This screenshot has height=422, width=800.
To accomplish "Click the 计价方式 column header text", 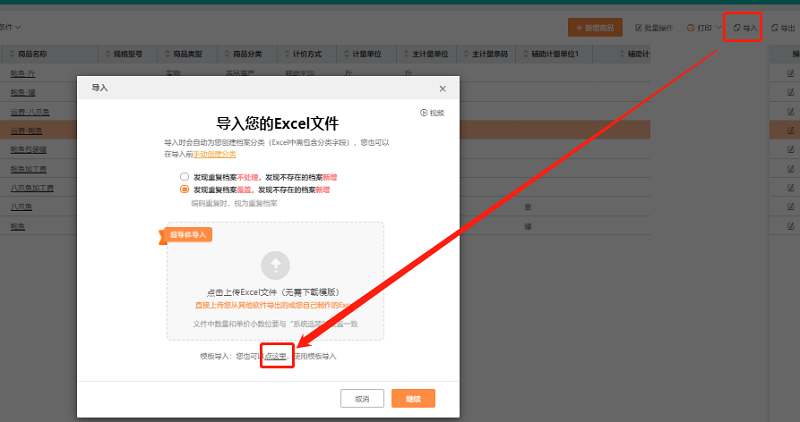I will click(307, 54).
